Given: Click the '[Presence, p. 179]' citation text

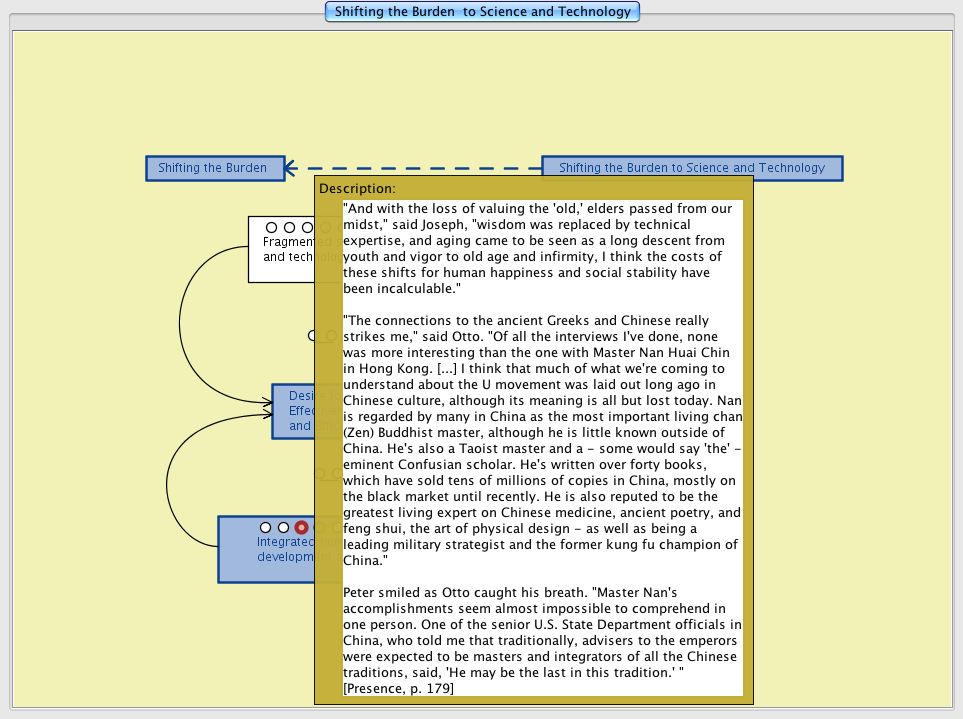Looking at the screenshot, I should tap(398, 688).
